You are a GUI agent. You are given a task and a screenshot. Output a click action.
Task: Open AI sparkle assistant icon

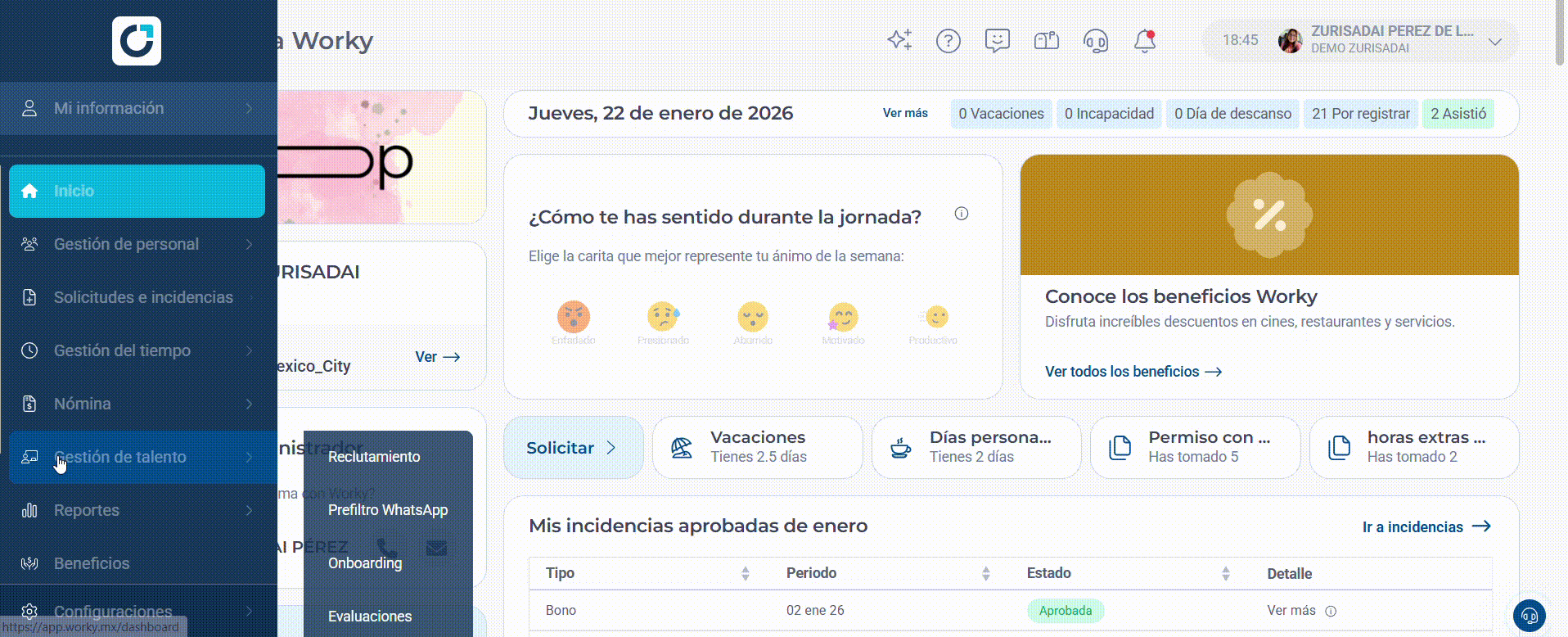click(x=899, y=40)
